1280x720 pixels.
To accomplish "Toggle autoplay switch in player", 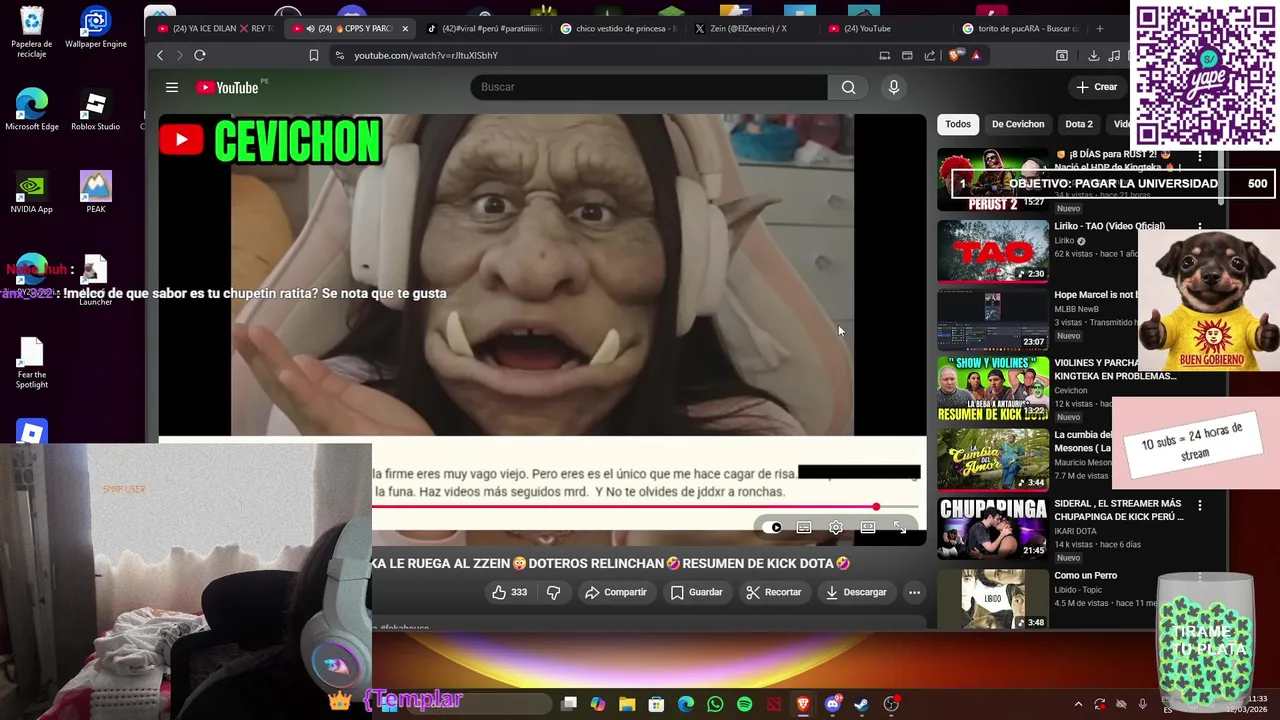I will 771,527.
